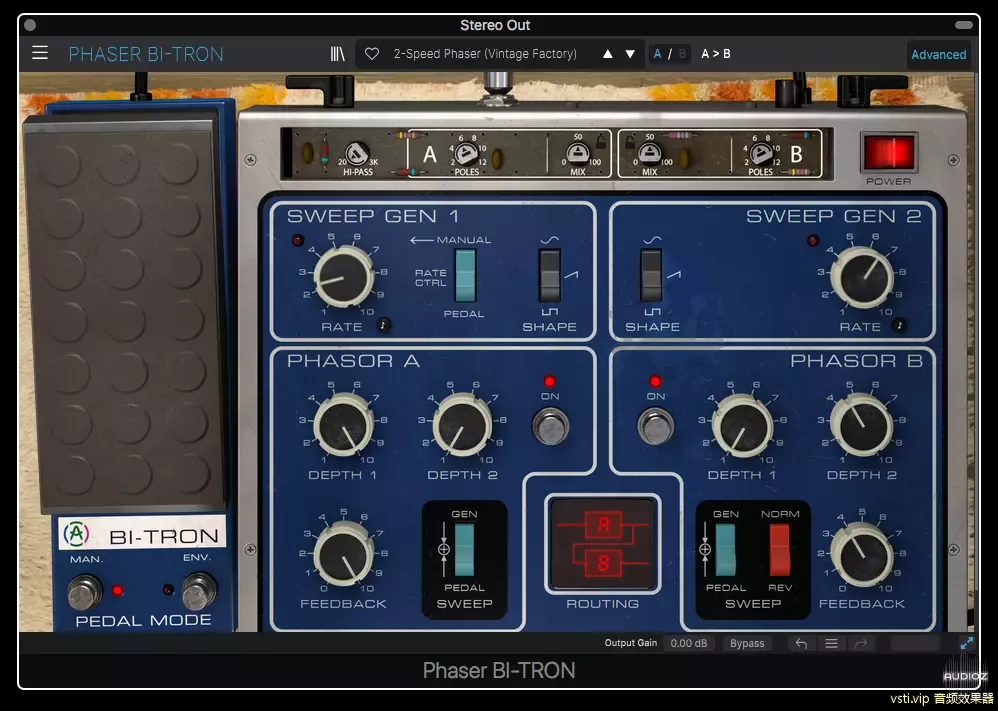Toggle the red POWER switch
Image resolution: width=998 pixels, height=711 pixels.
pyautogui.click(x=889, y=152)
